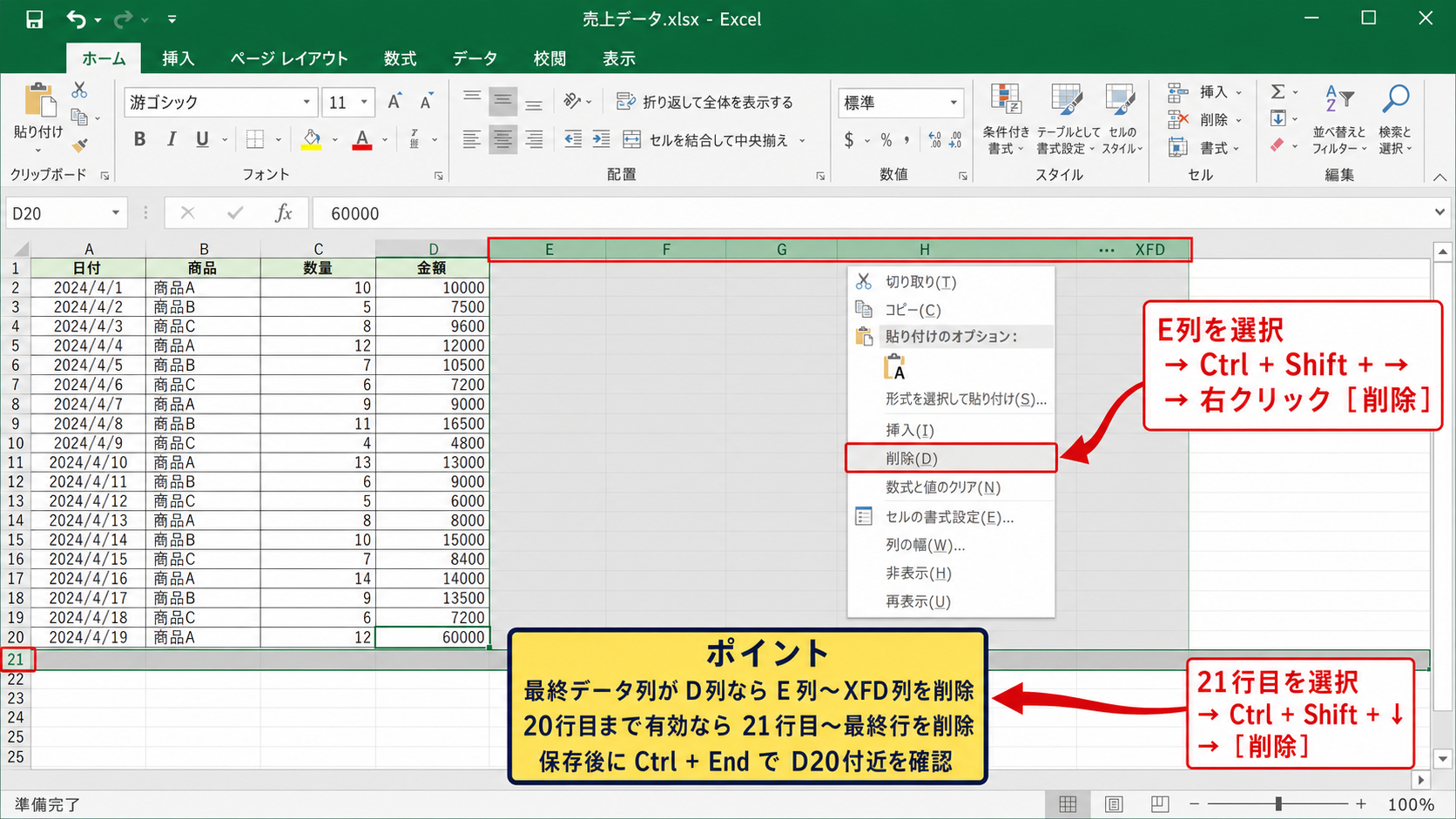Open 条件付き書式 conditional formatting
1456x819 pixels.
click(x=1006, y=120)
